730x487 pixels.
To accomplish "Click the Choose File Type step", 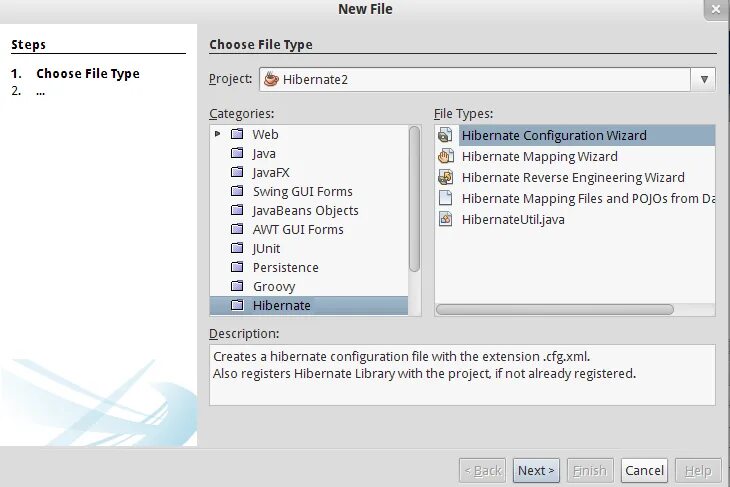I will click(x=88, y=74).
